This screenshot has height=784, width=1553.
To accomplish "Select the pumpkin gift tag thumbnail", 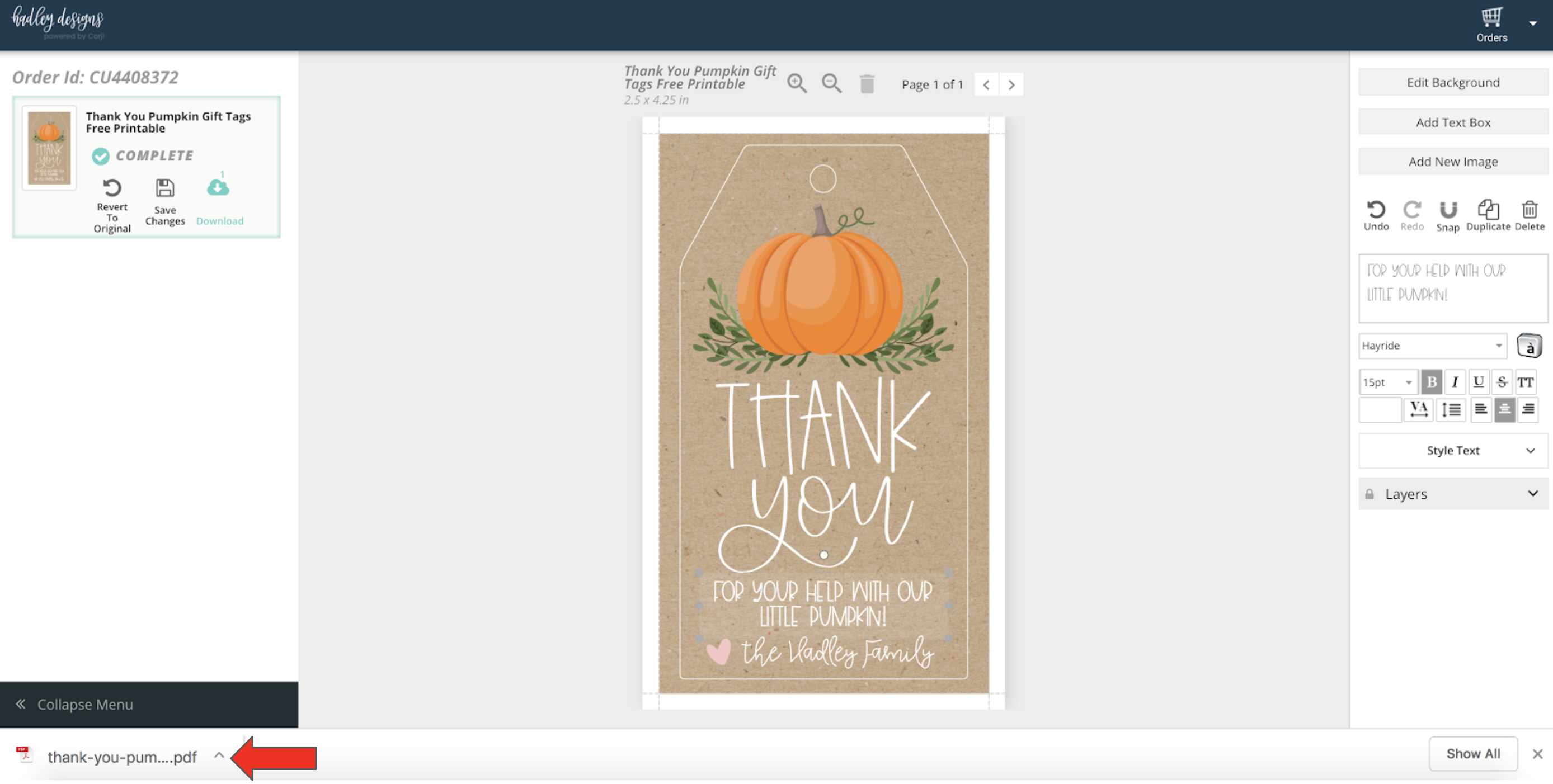I will (49, 148).
